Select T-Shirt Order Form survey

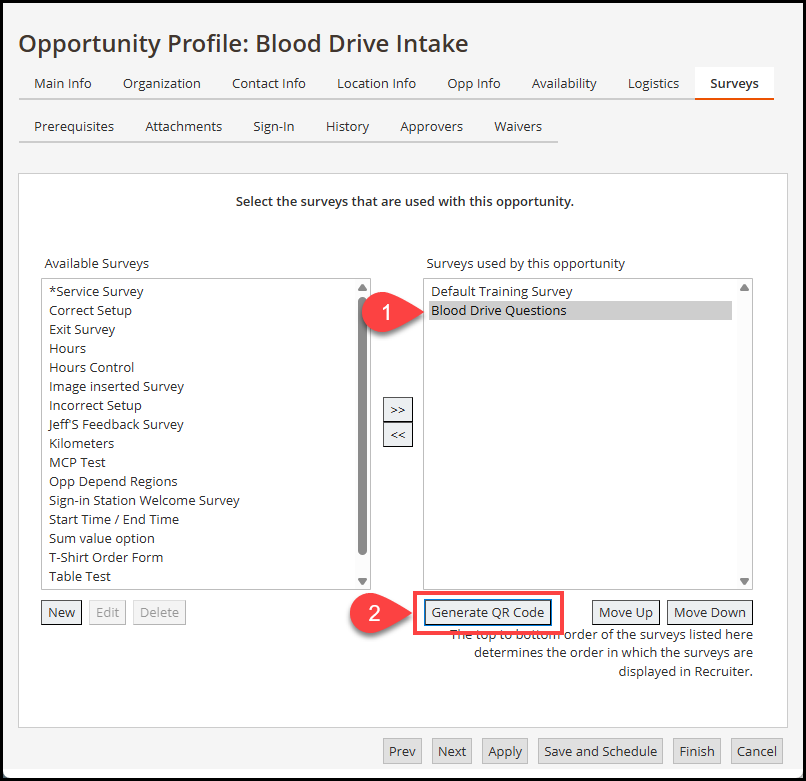pyautogui.click(x=106, y=557)
